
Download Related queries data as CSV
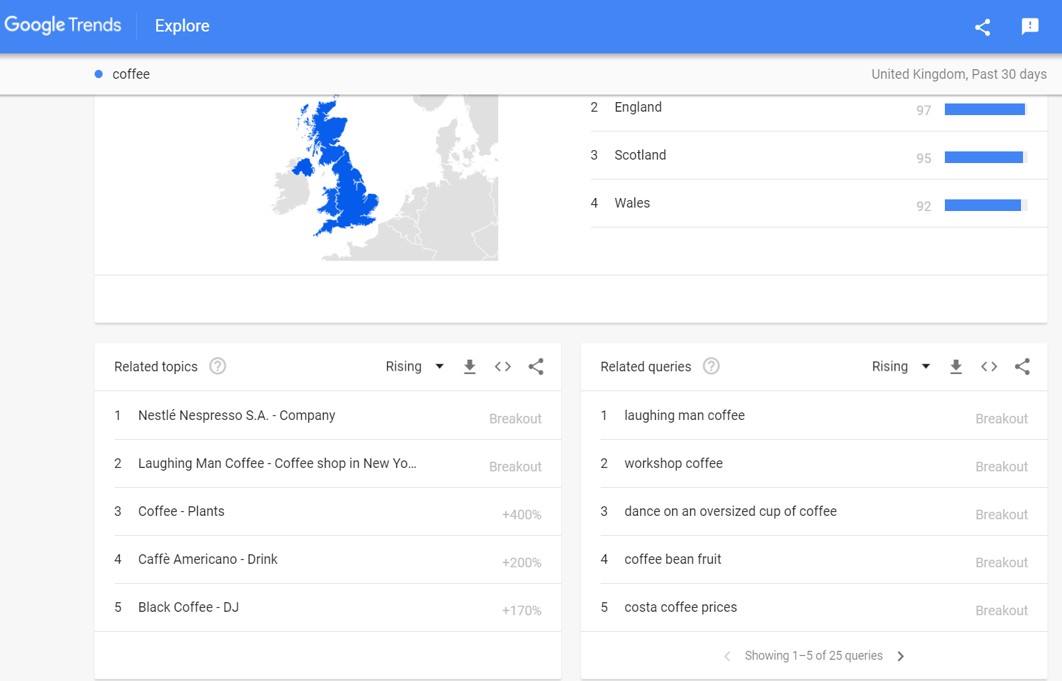(x=956, y=367)
